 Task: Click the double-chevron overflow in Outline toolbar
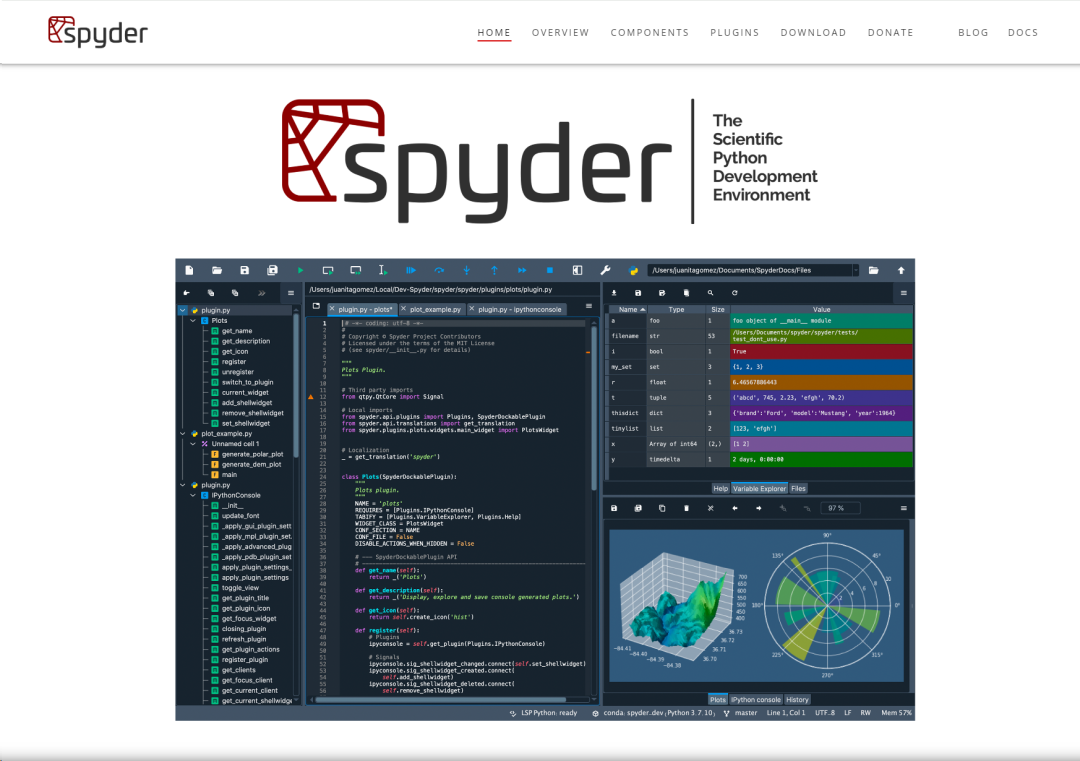[x=262, y=293]
